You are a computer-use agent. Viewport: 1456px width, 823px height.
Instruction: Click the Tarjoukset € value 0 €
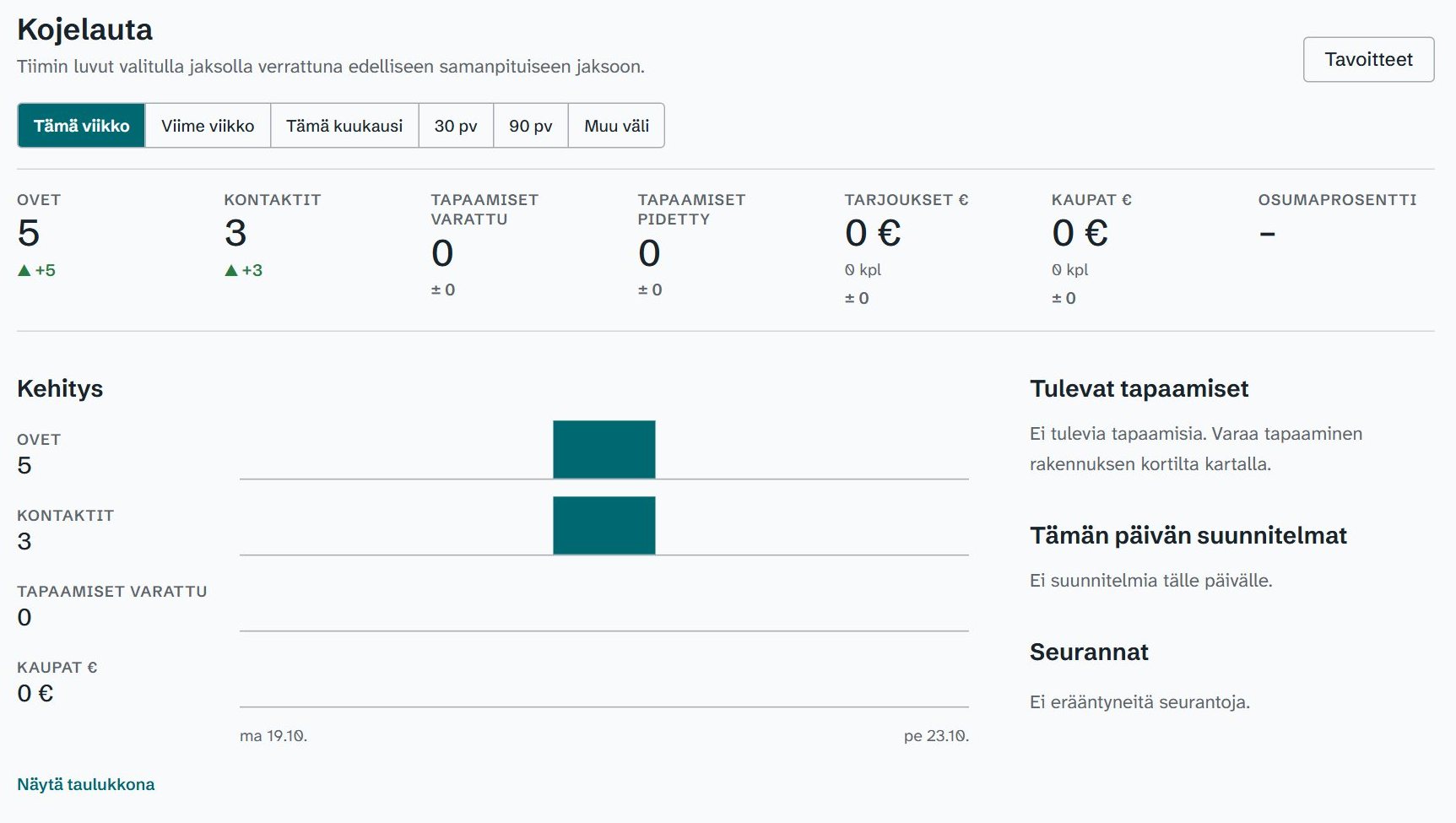873,233
